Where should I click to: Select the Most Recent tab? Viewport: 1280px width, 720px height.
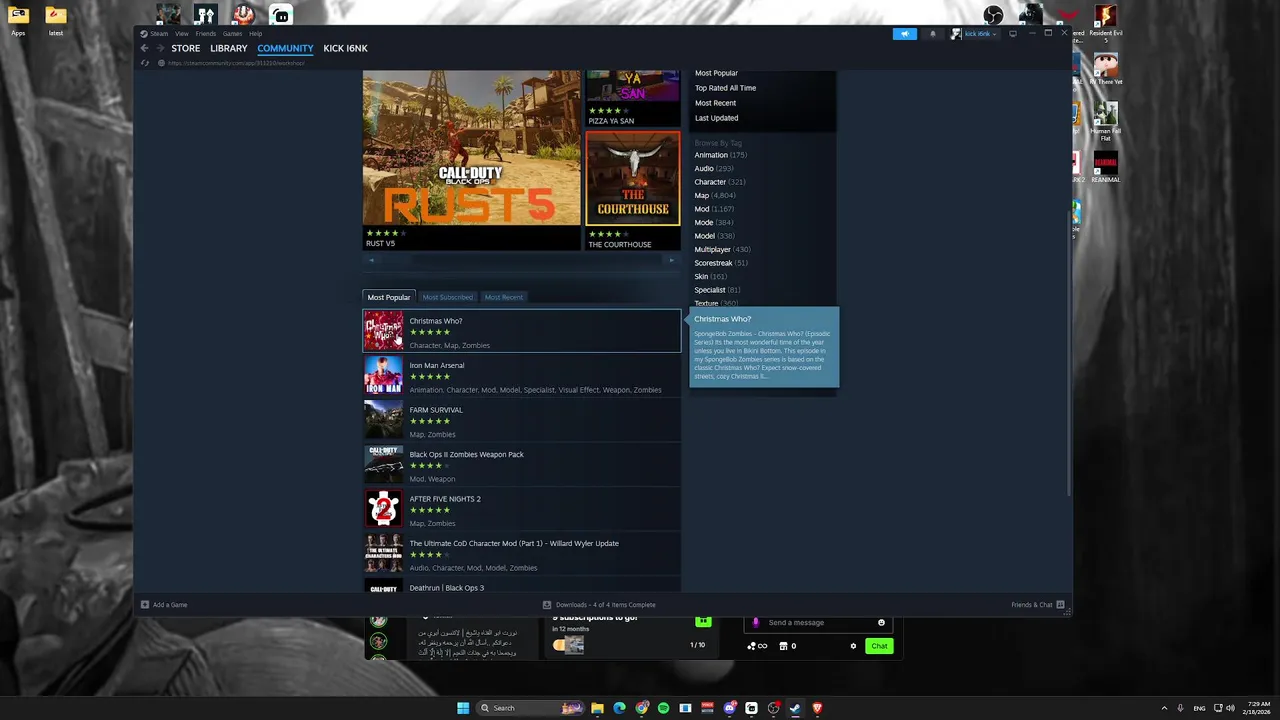pyautogui.click(x=503, y=297)
